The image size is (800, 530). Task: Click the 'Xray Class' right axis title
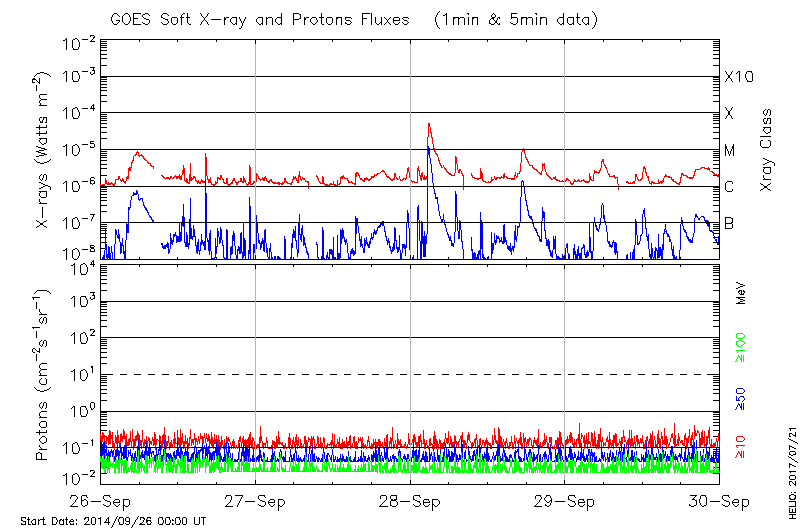click(x=767, y=150)
